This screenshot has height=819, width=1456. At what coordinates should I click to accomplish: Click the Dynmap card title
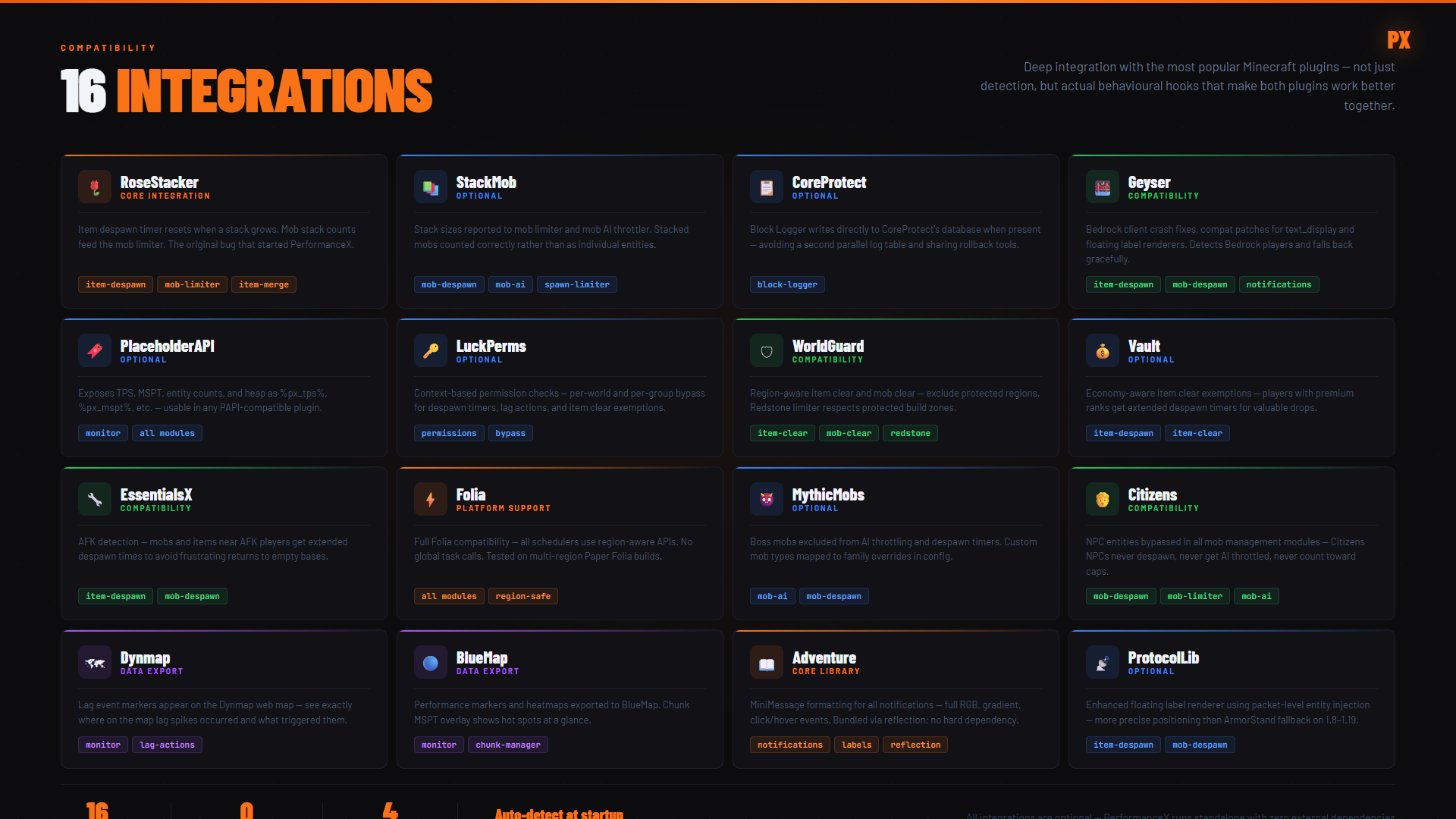click(145, 658)
